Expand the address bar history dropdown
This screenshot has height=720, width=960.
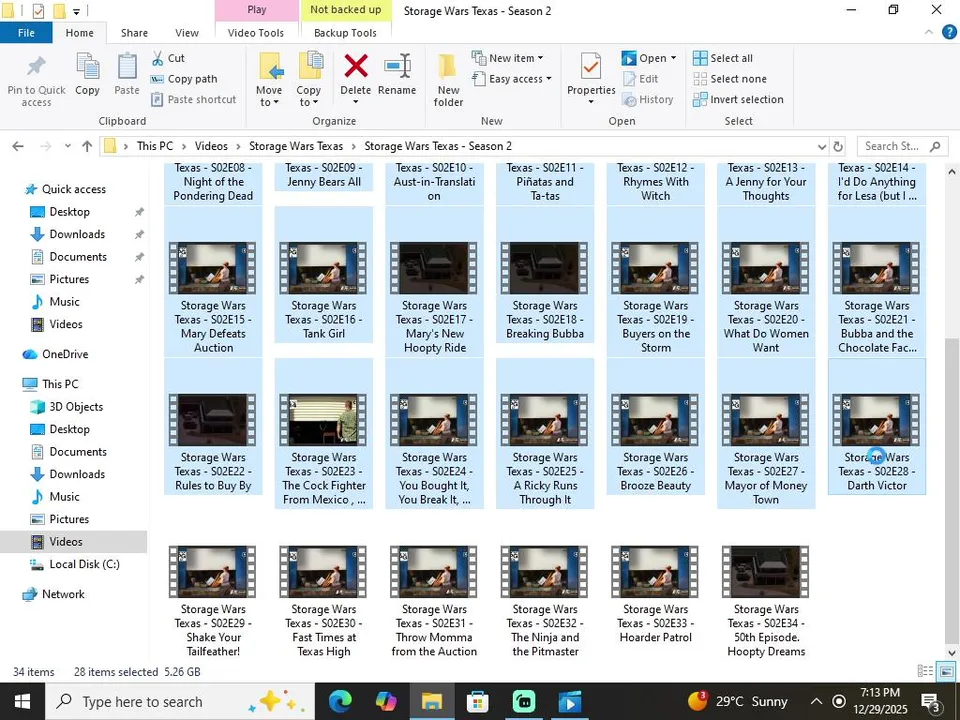tap(822, 146)
